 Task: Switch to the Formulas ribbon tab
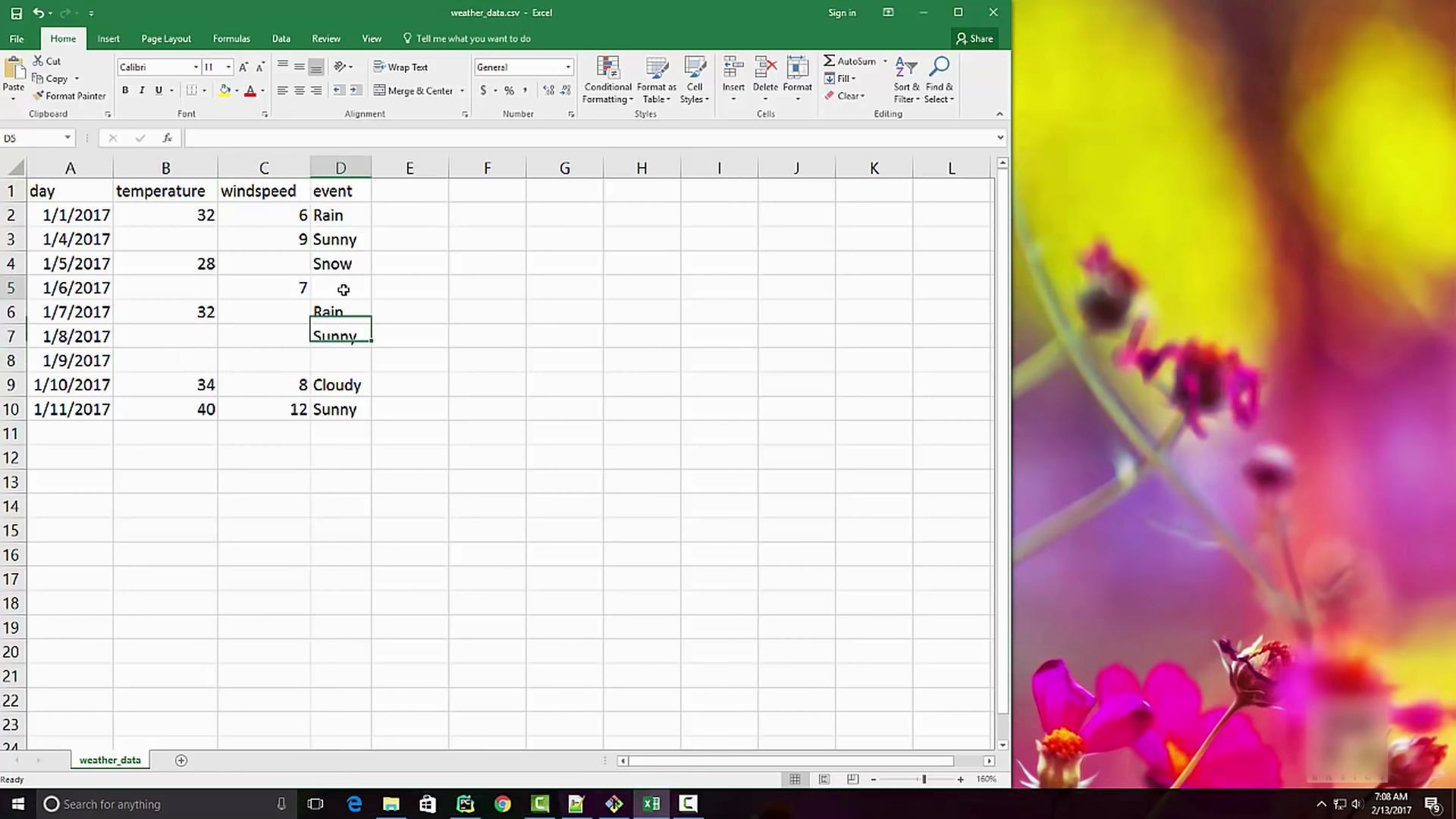(x=231, y=39)
